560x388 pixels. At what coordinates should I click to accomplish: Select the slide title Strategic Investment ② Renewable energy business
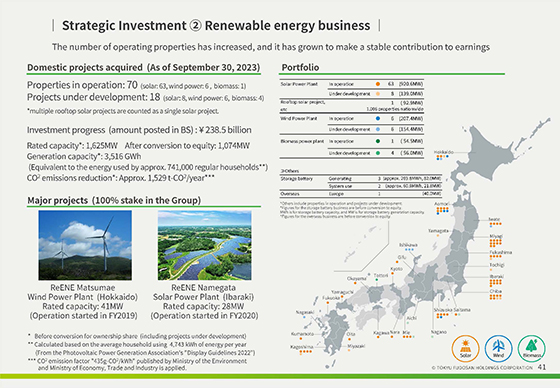(x=216, y=25)
